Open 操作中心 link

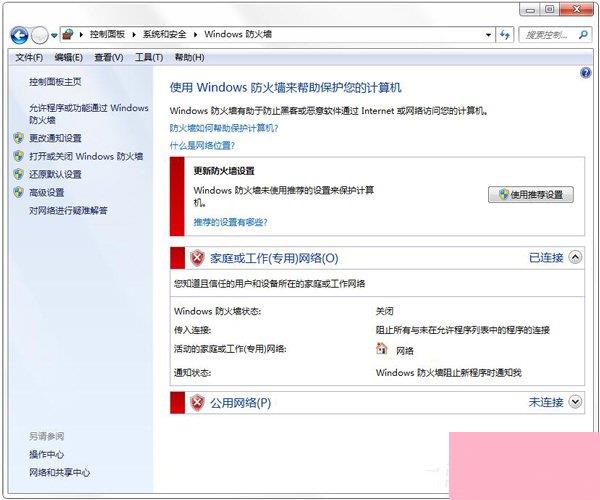pos(46,454)
